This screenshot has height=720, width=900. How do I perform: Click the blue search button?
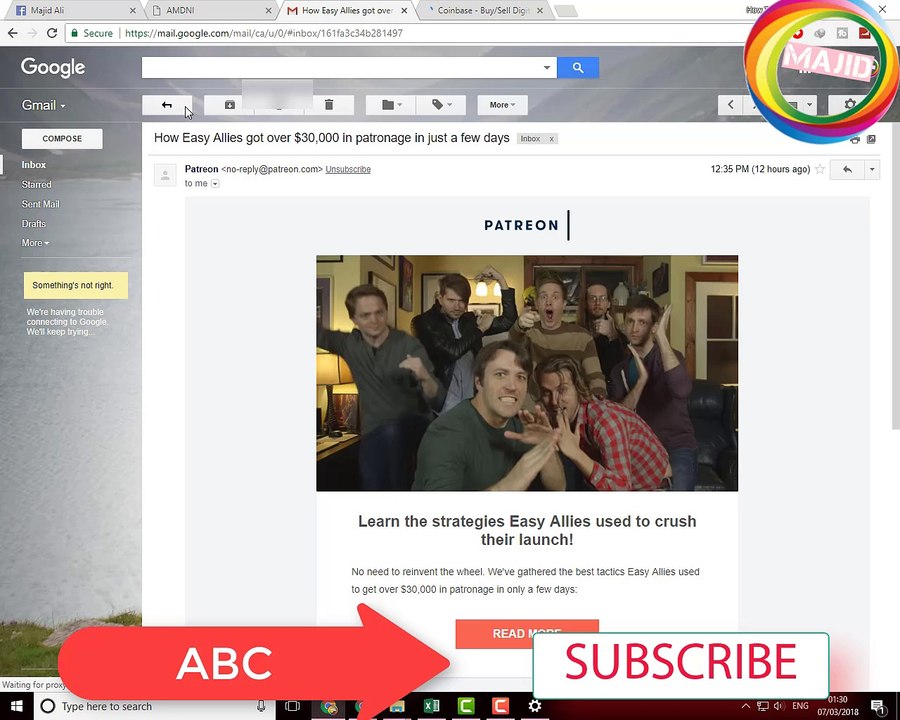[578, 68]
